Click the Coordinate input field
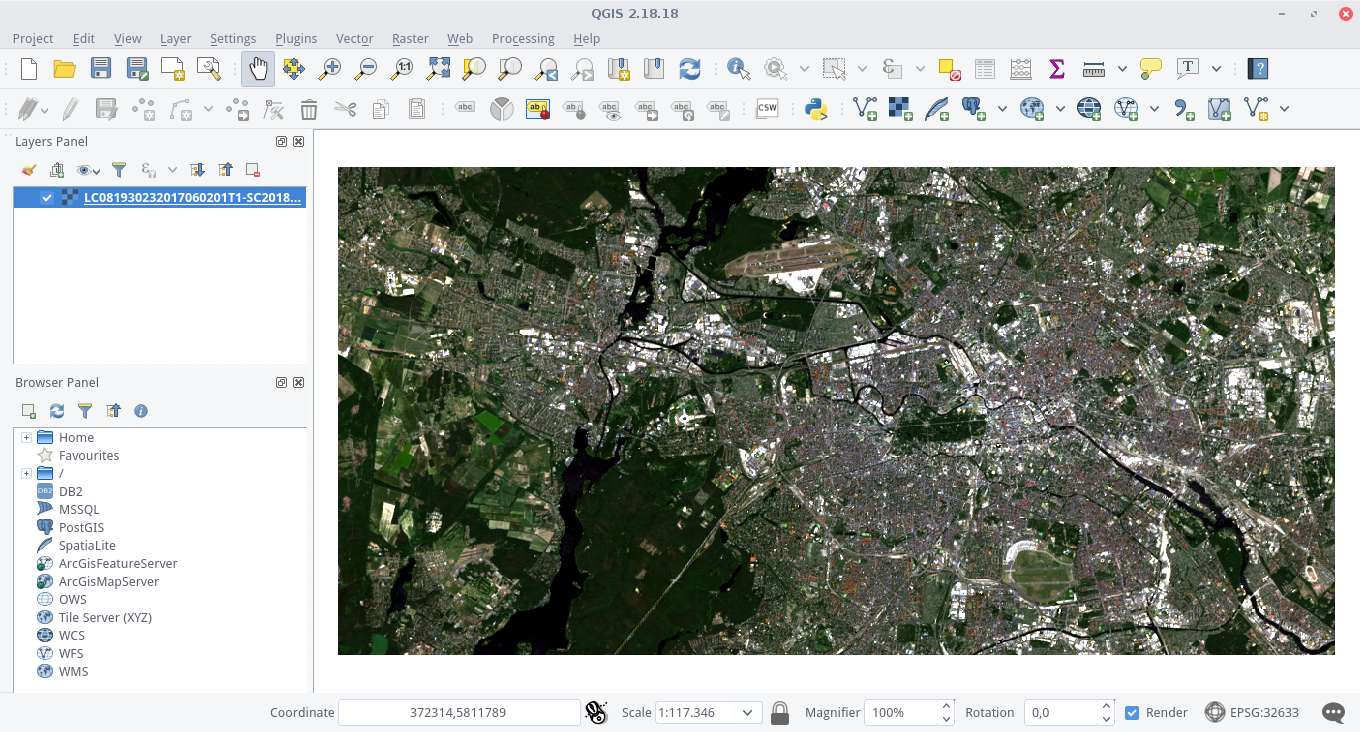This screenshot has height=732, width=1360. point(459,713)
